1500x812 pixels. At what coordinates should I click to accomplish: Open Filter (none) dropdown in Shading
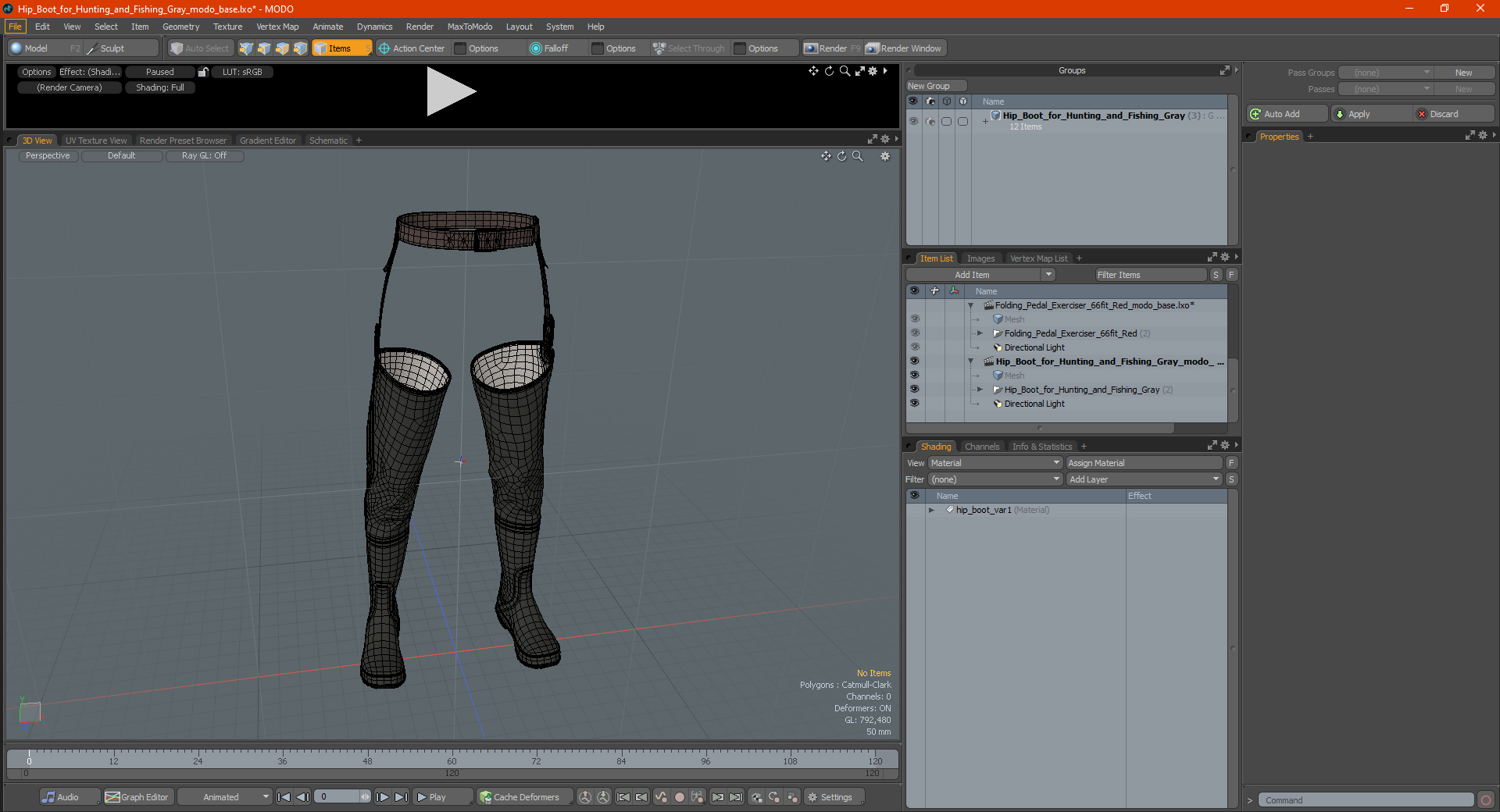[995, 479]
